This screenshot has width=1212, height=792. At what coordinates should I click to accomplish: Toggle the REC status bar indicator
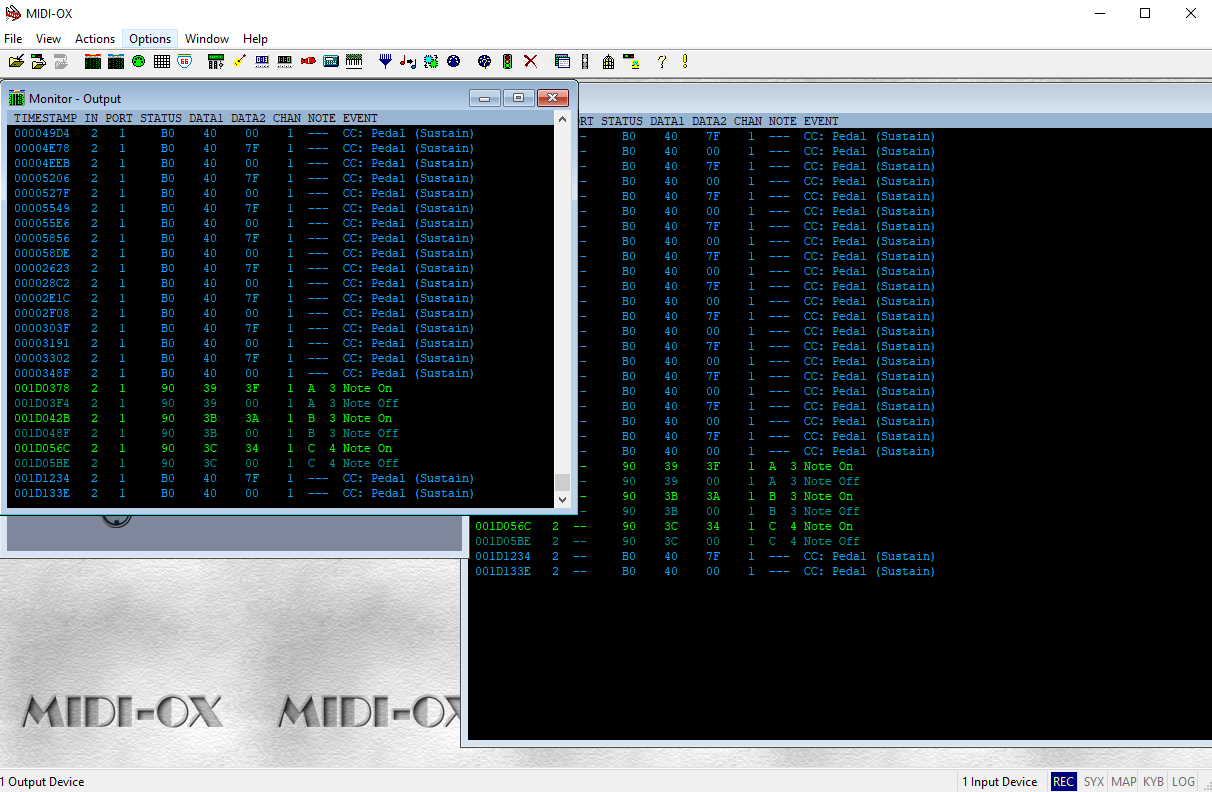[1063, 782]
